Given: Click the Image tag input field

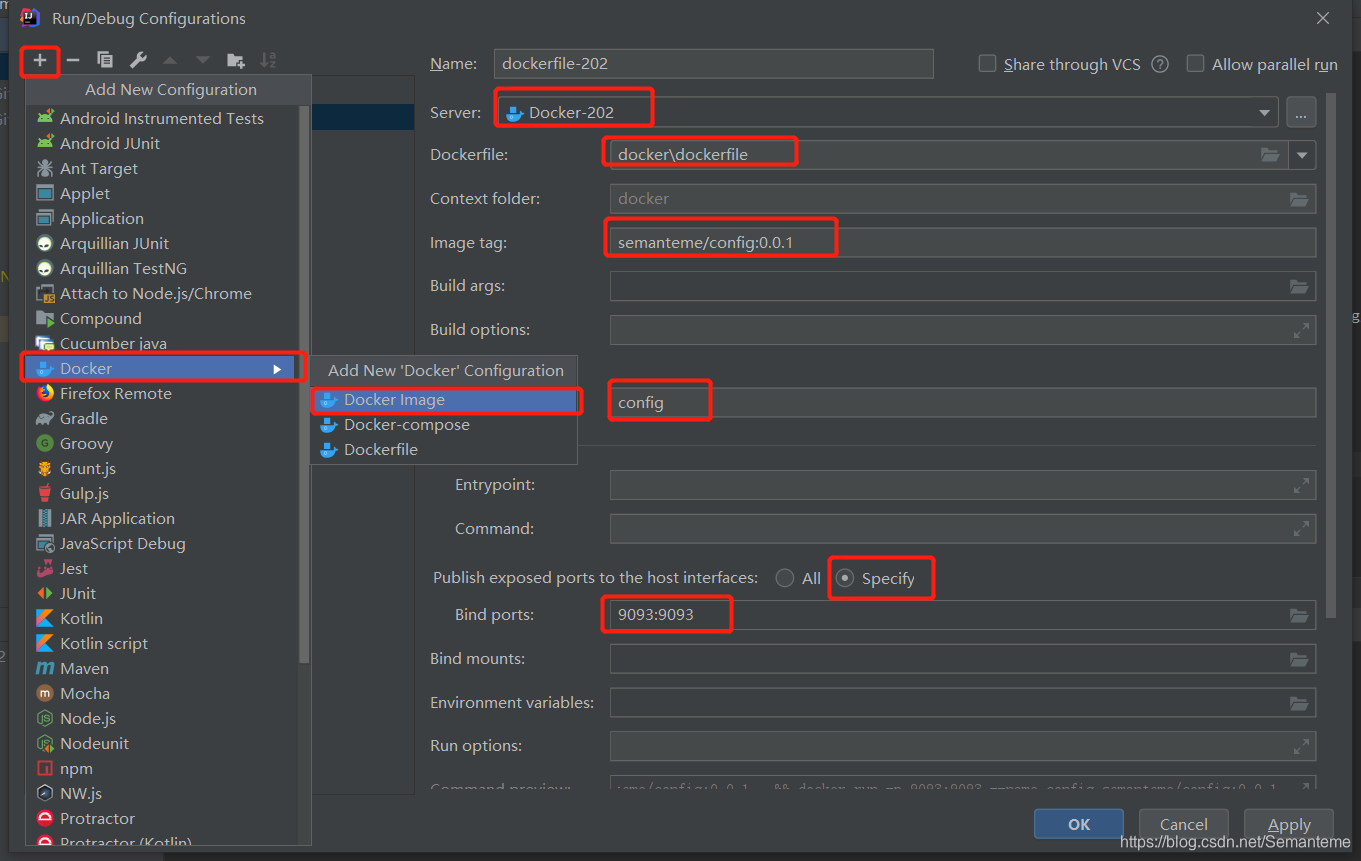Looking at the screenshot, I should tap(963, 242).
